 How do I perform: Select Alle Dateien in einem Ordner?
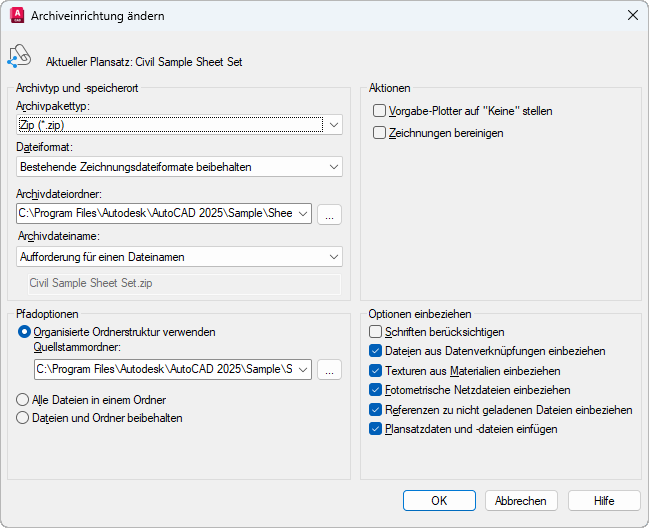pos(24,399)
